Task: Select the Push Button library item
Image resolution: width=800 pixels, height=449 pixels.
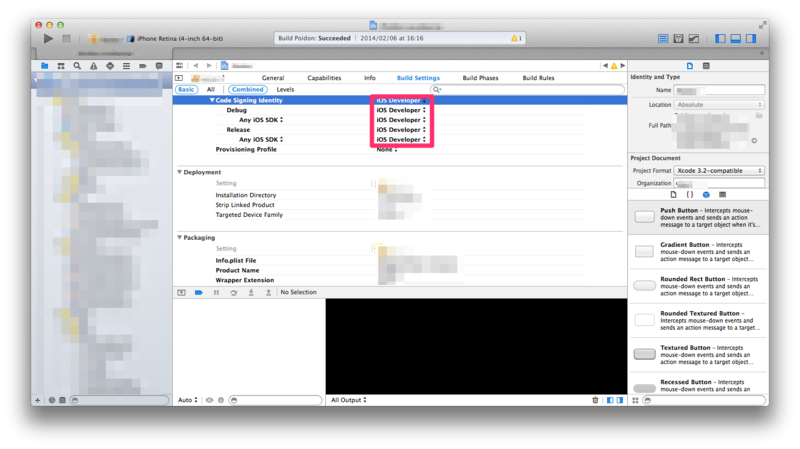Action: [x=698, y=217]
